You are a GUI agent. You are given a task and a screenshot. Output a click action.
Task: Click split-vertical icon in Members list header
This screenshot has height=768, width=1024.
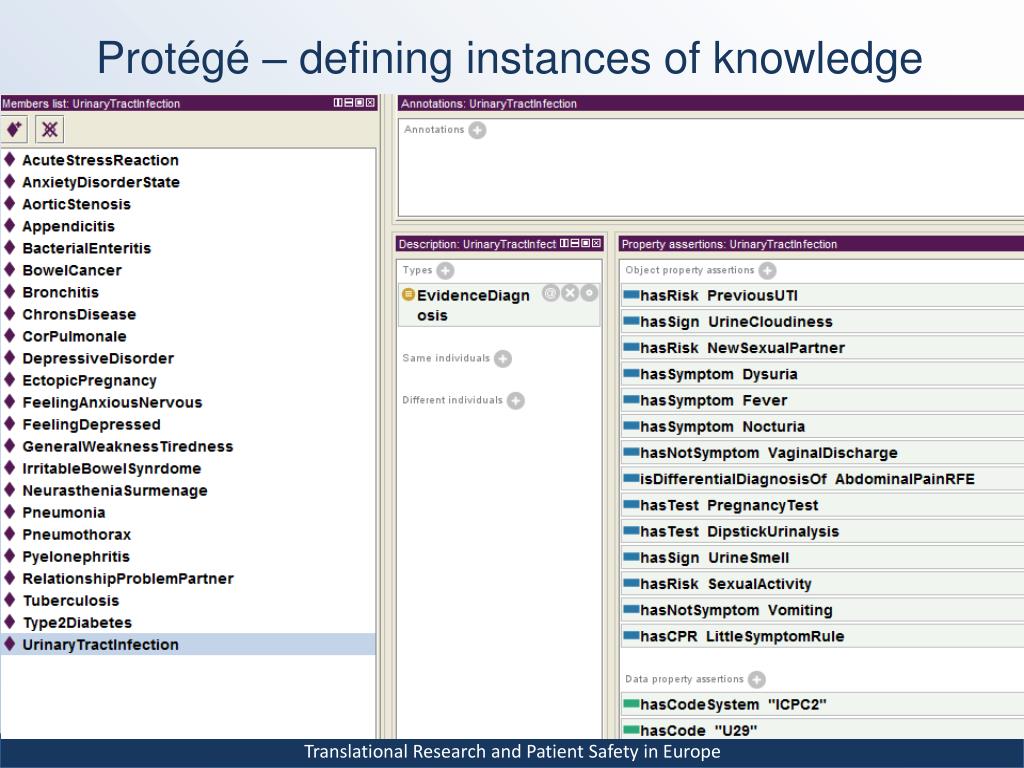tap(338, 103)
